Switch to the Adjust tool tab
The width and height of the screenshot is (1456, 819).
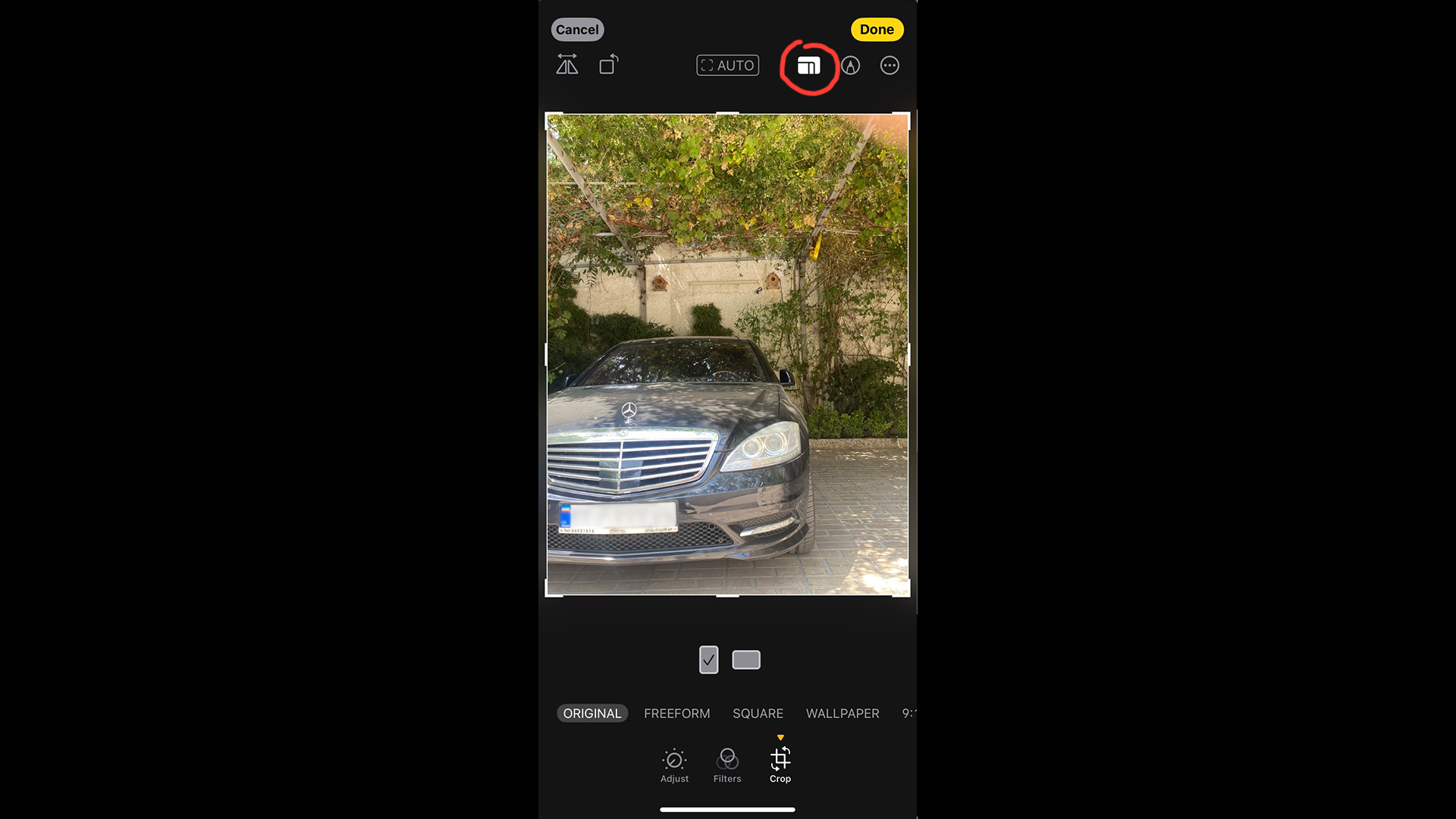[673, 765]
